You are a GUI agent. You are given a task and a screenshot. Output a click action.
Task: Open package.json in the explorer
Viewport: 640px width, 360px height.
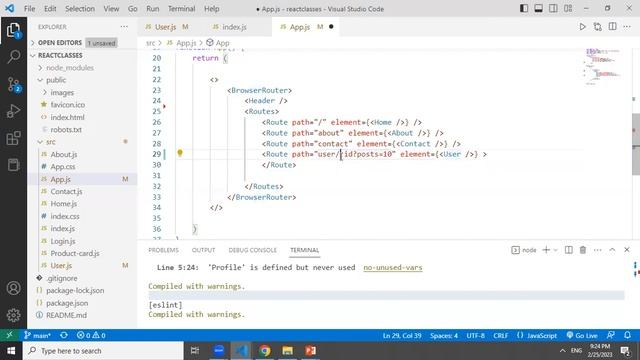click(67, 303)
